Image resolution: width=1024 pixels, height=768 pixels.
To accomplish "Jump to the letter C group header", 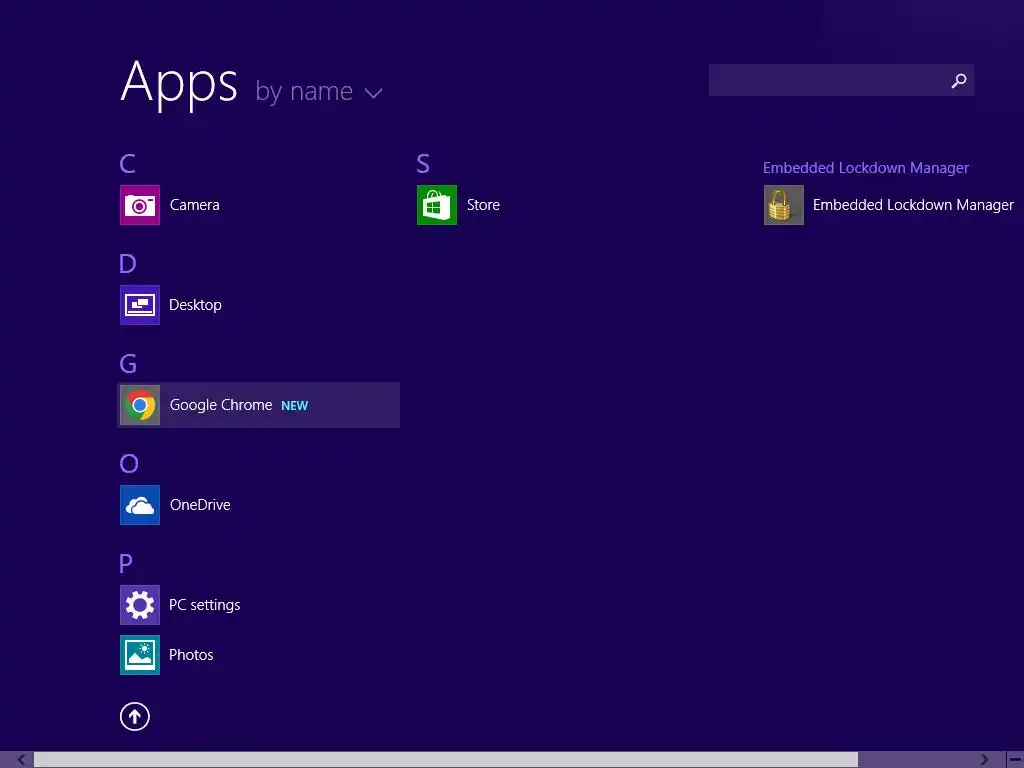I will pyautogui.click(x=127, y=164).
